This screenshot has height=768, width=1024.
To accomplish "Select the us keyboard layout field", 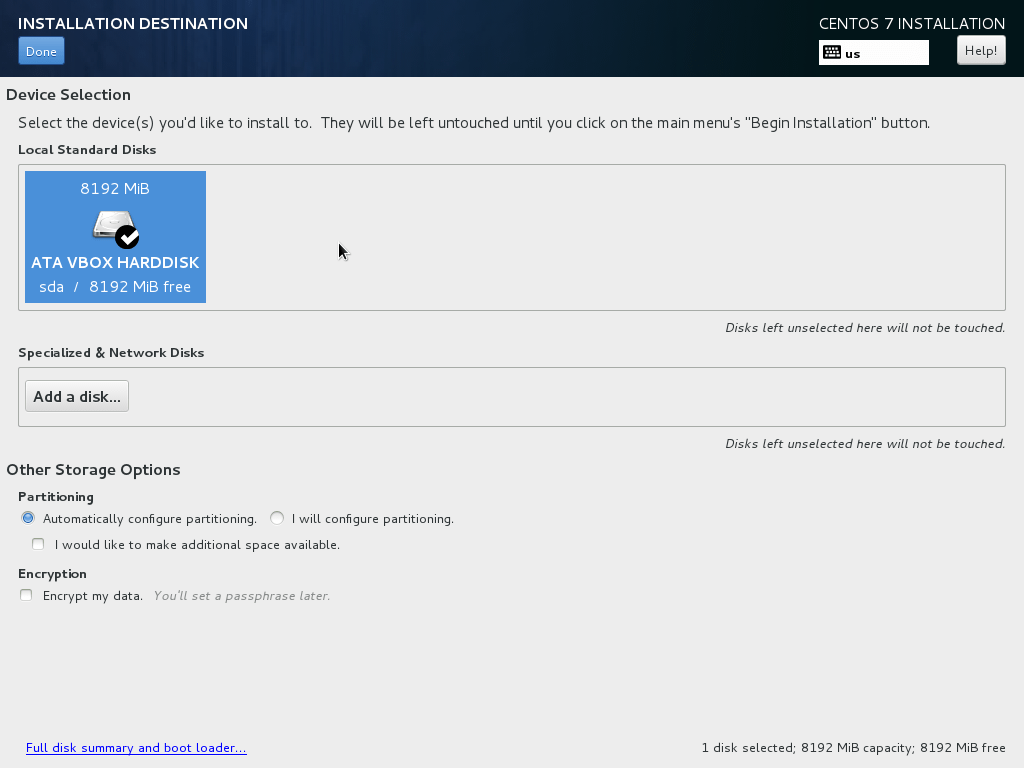I will coord(874,53).
